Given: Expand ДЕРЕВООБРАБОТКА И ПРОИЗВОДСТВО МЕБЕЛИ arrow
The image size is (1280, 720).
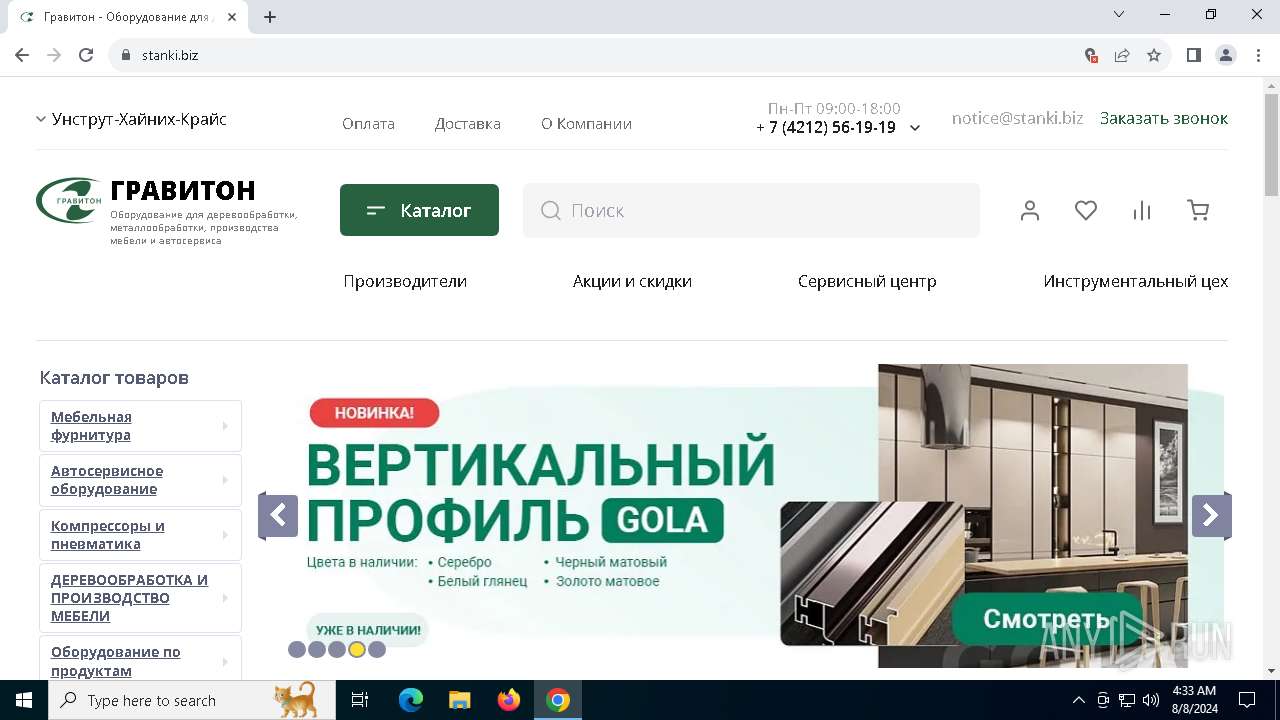Looking at the screenshot, I should pyautogui.click(x=225, y=598).
